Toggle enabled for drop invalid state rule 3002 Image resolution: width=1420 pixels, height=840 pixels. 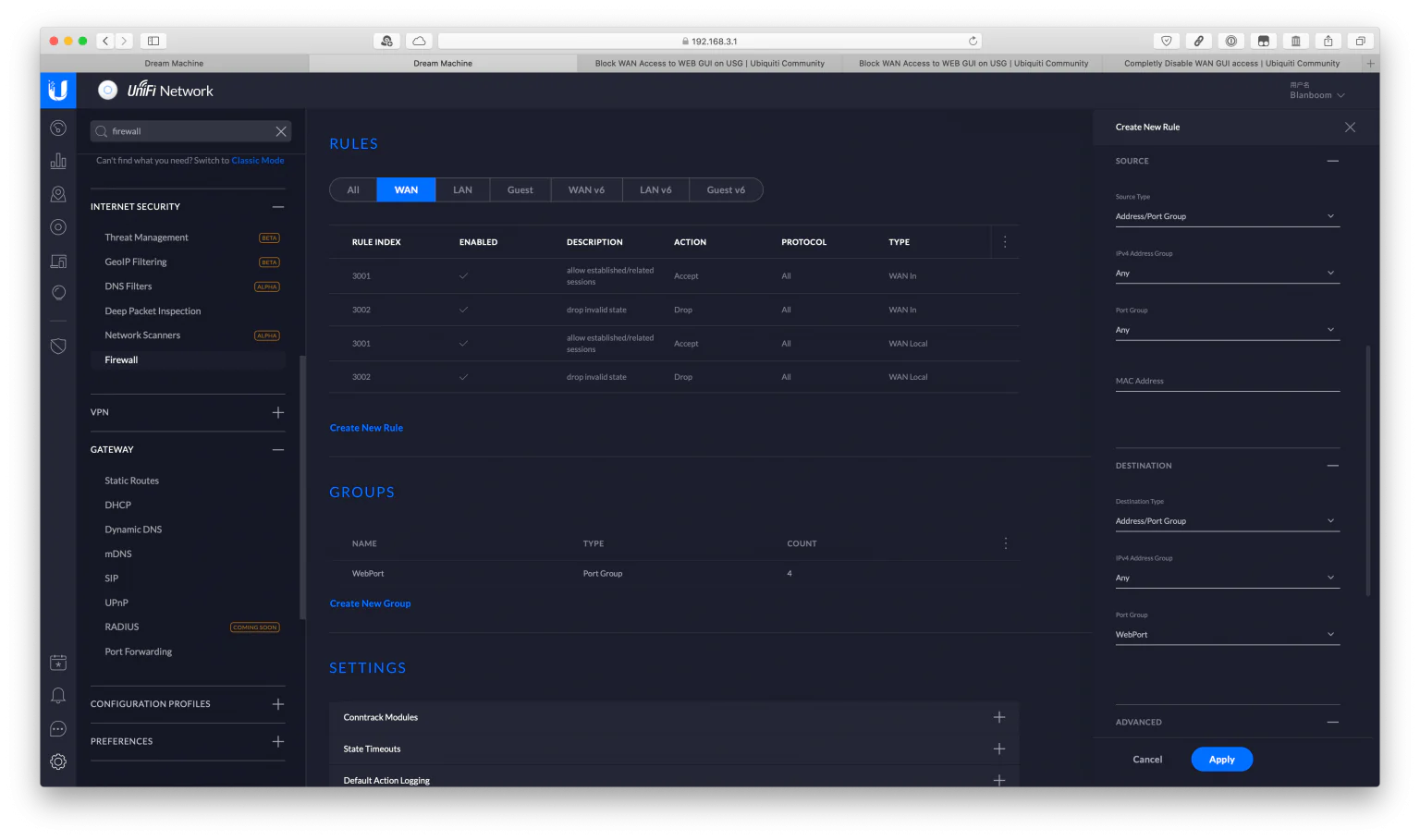point(463,309)
